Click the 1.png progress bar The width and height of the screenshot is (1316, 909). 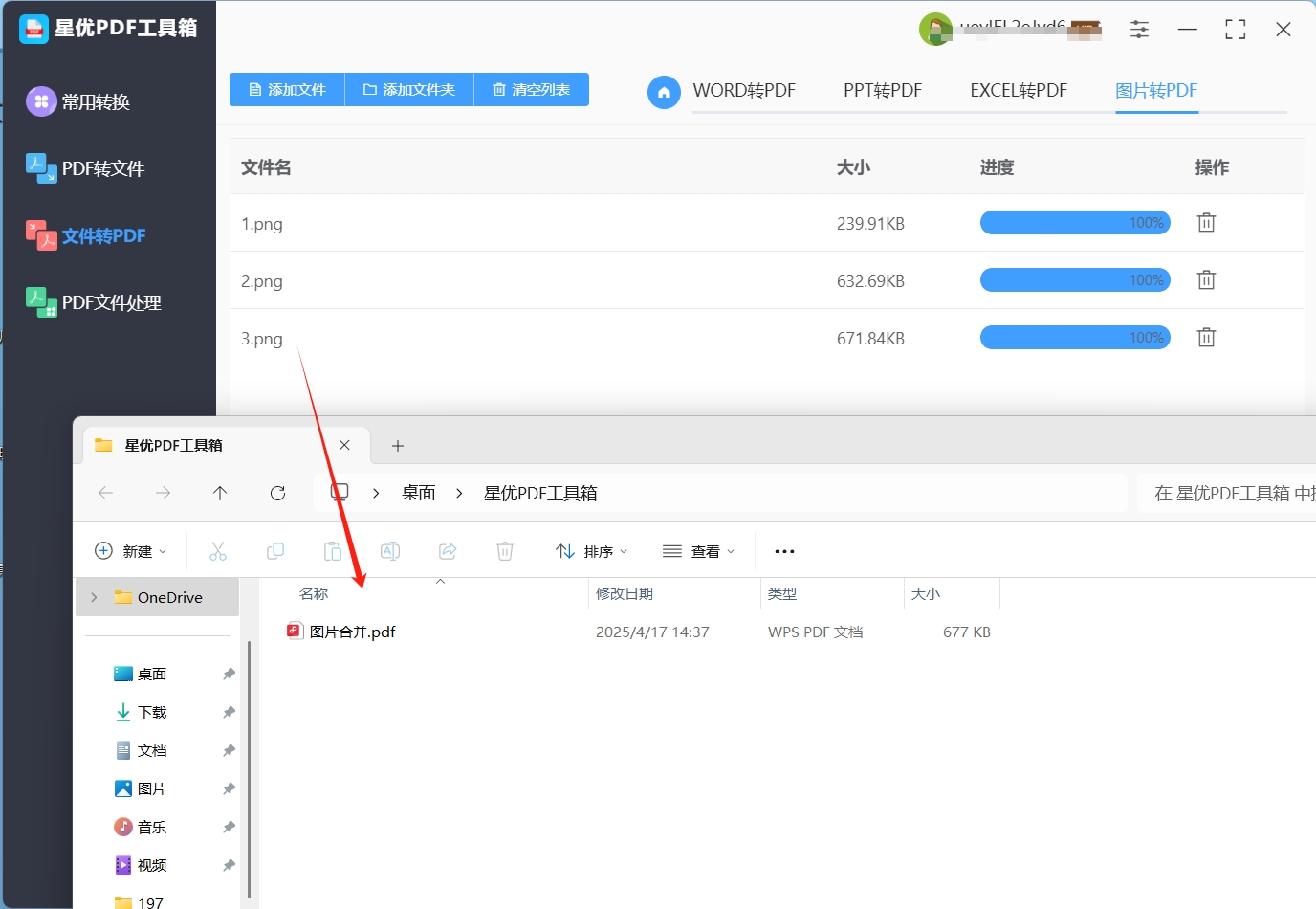(1075, 223)
